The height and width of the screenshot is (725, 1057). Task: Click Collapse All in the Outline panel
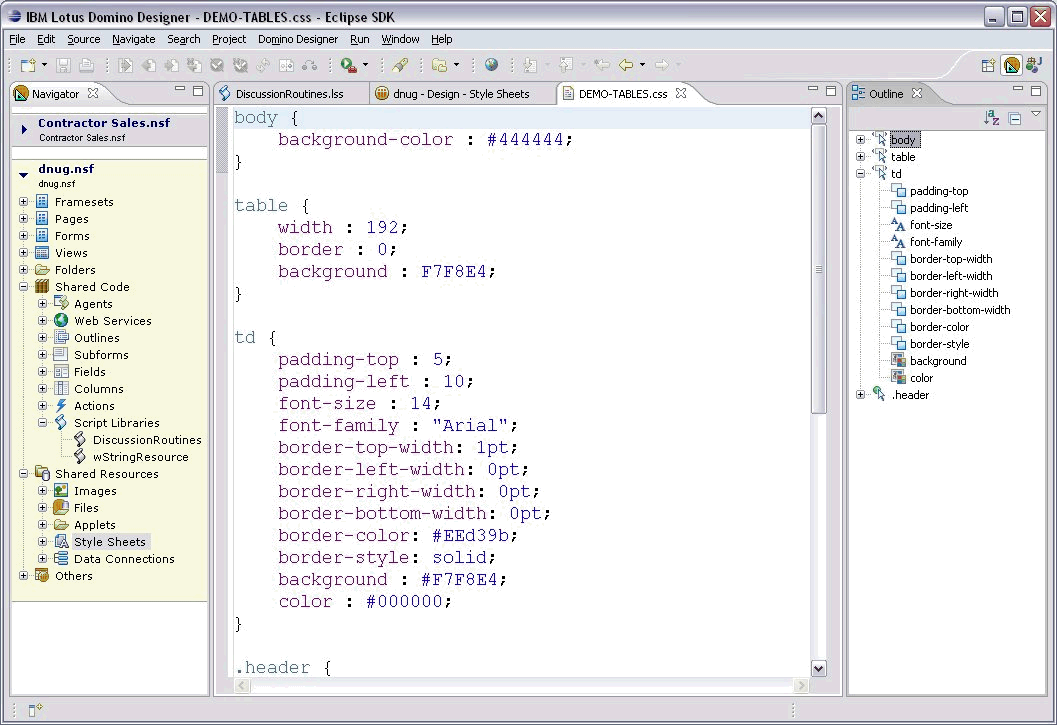click(1015, 119)
